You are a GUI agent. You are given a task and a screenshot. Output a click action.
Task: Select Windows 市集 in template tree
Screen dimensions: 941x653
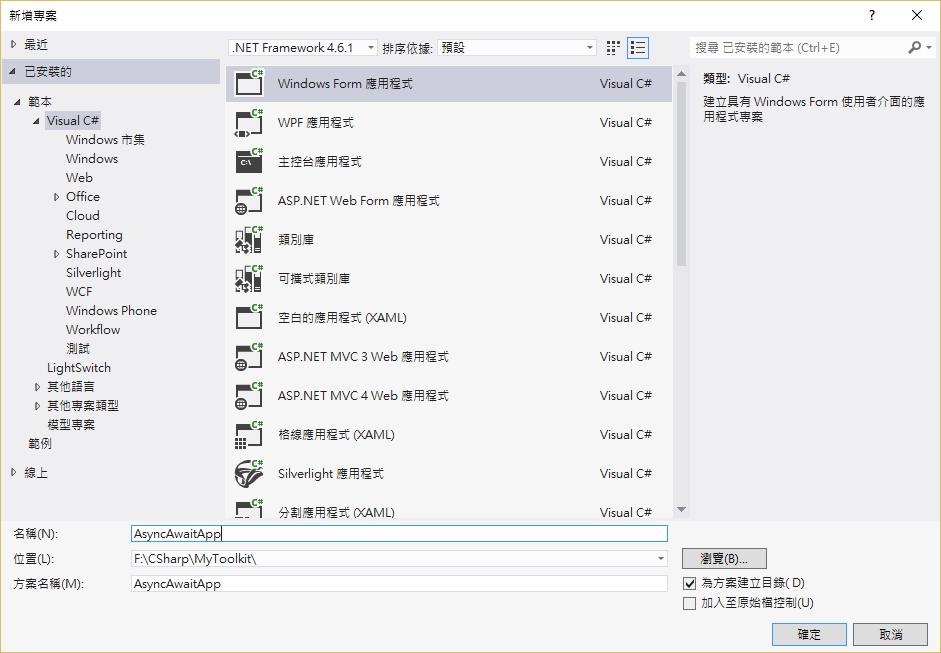pos(105,140)
